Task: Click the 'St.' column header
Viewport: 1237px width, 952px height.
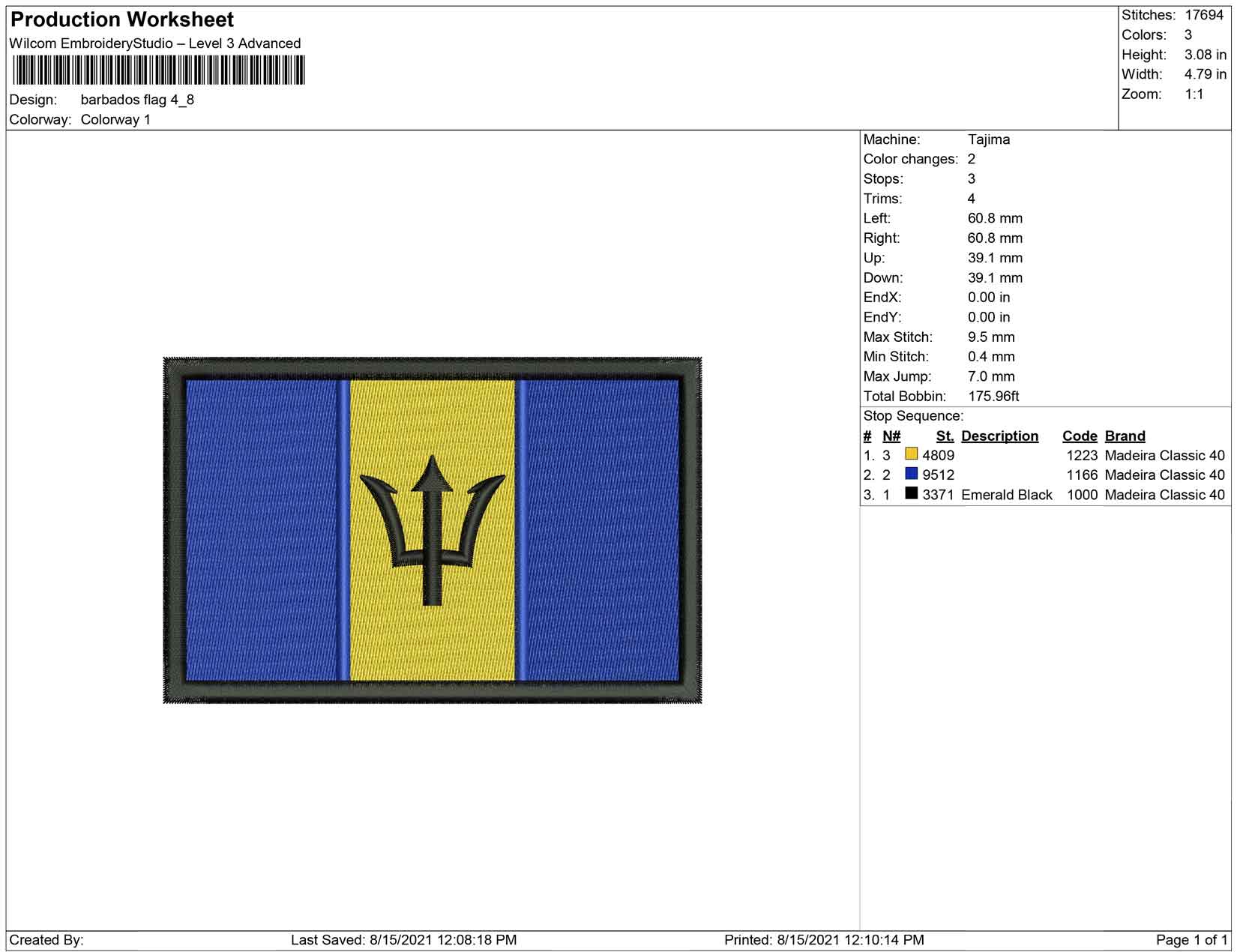Action: [945, 436]
